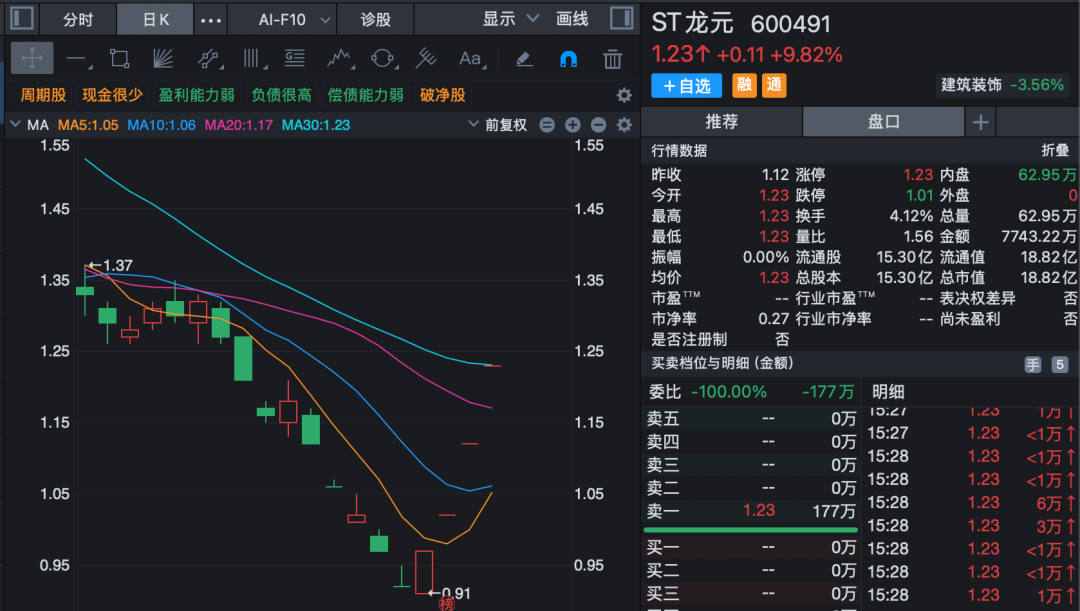Click the trash delete drawings icon
This screenshot has height=611, width=1080.
612,59
